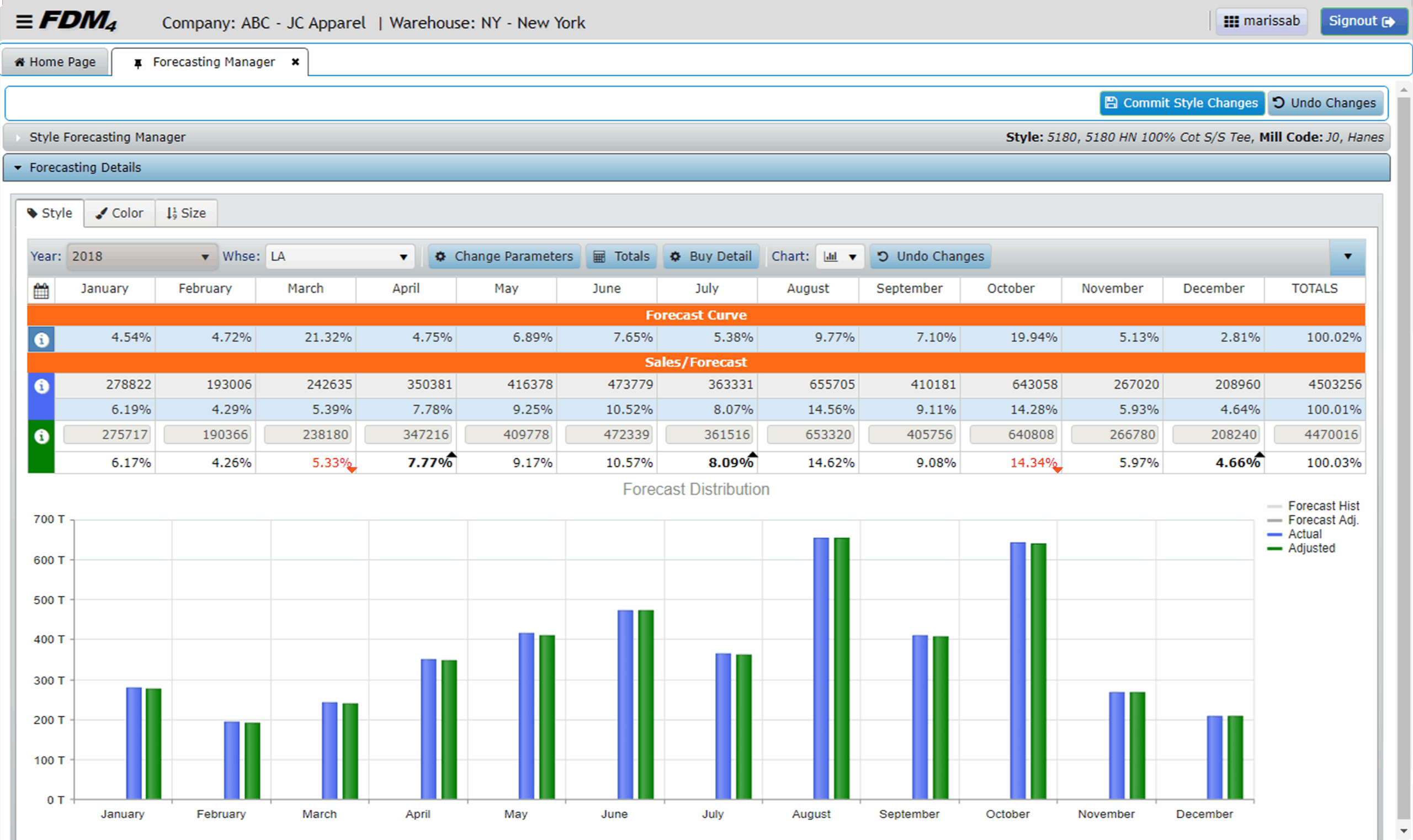1413x840 pixels.
Task: Click the calendar icon beside January
Action: click(41, 290)
